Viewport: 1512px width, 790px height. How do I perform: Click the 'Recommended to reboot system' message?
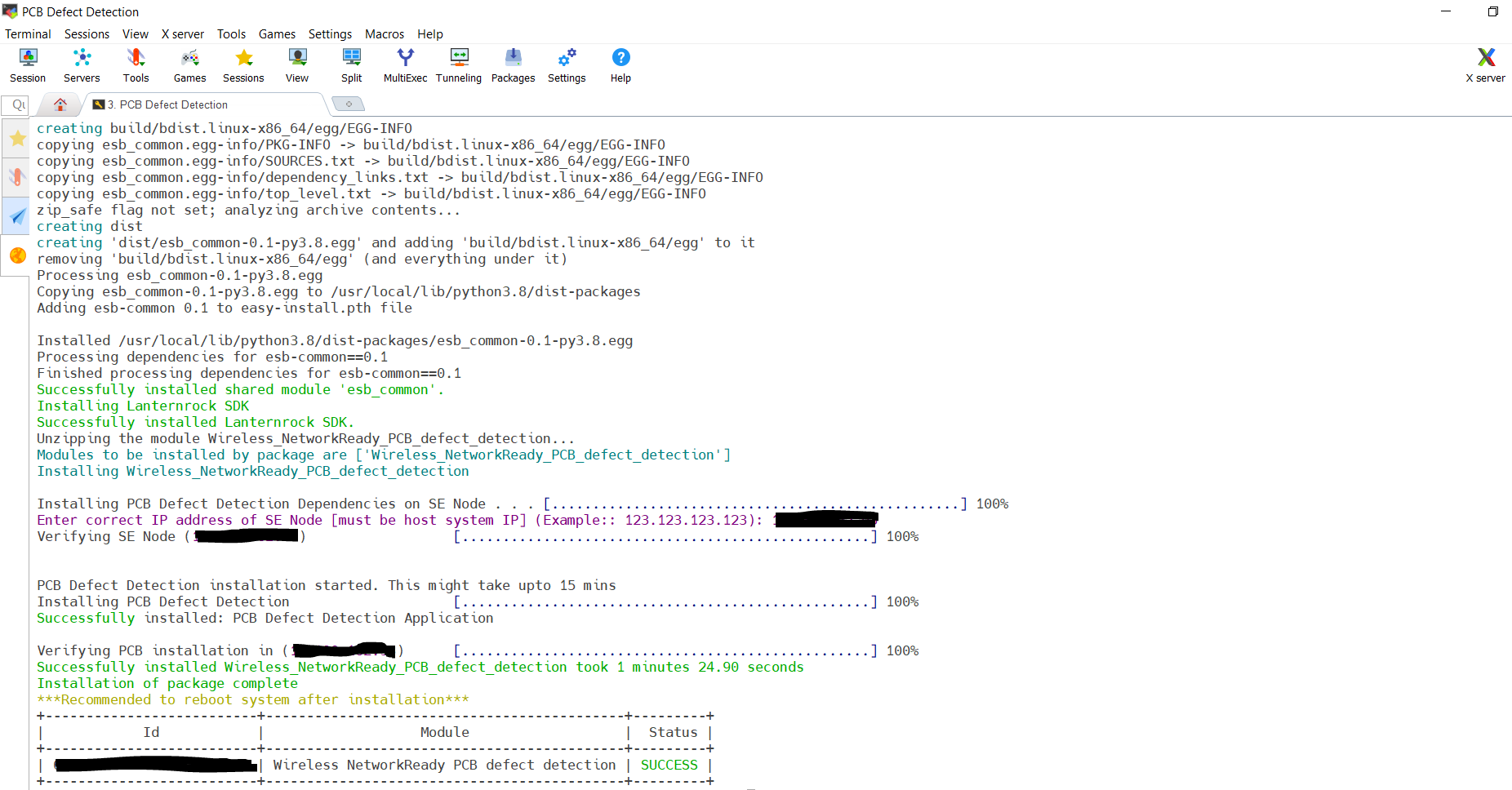[253, 699]
